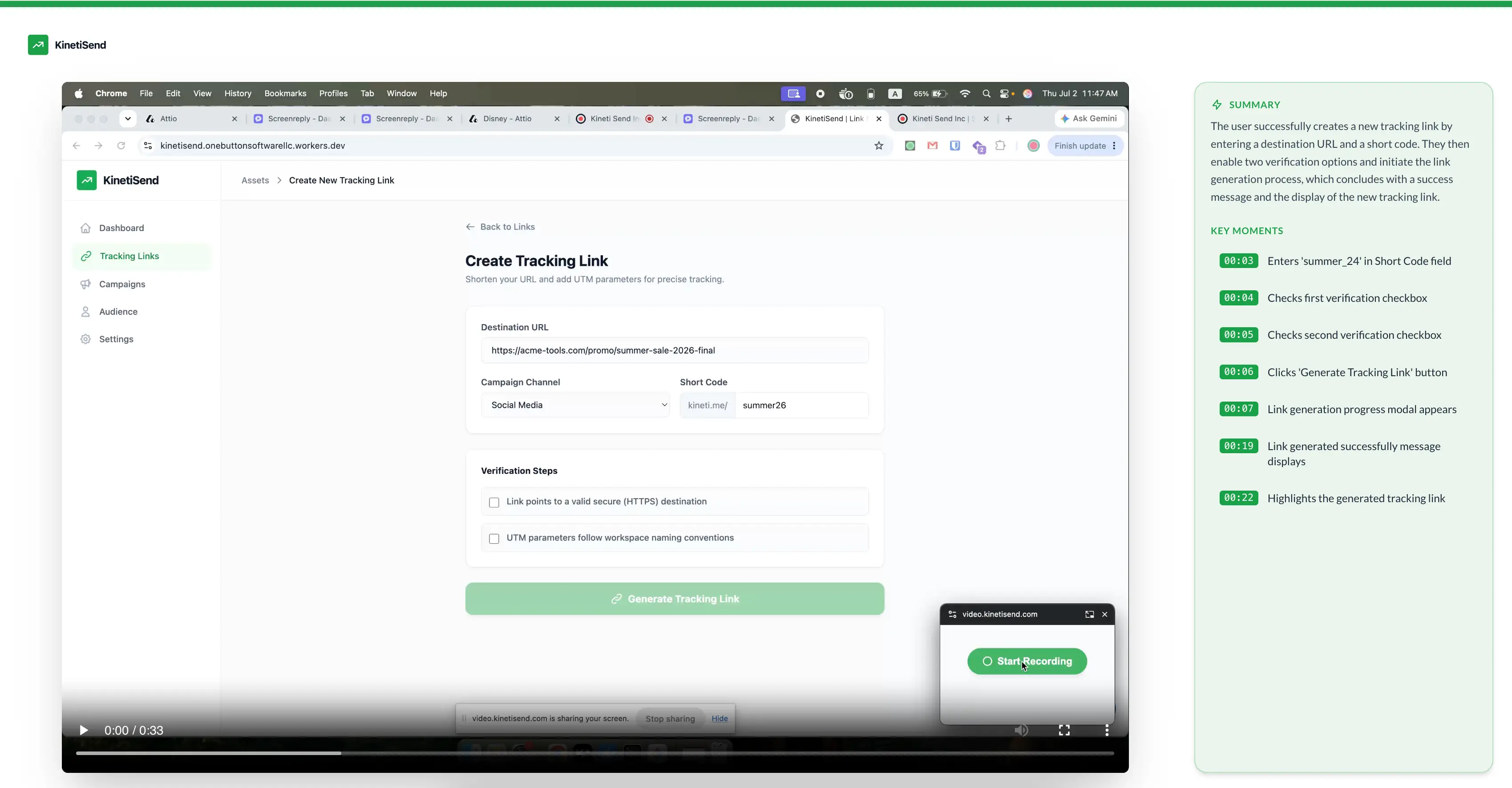The width and height of the screenshot is (1512, 788).
Task: Open video more-options three-dot menu
Action: (1107, 730)
